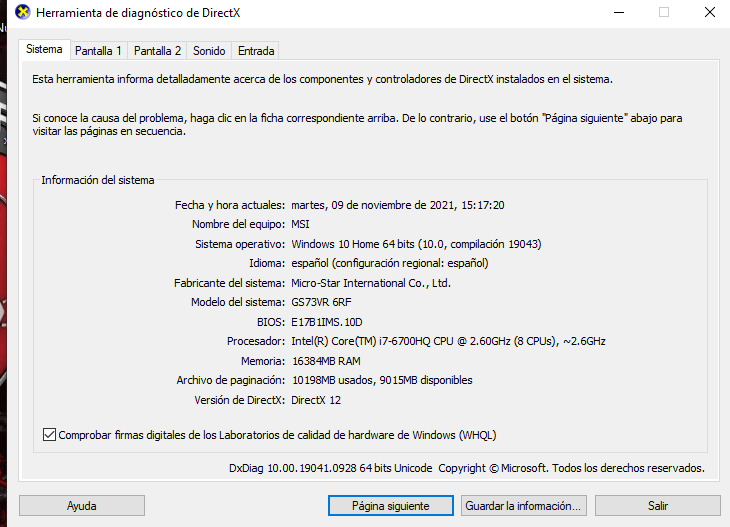The image size is (730, 527).
Task: Click the 'Nombre del equipo:' label
Action: pos(238,224)
